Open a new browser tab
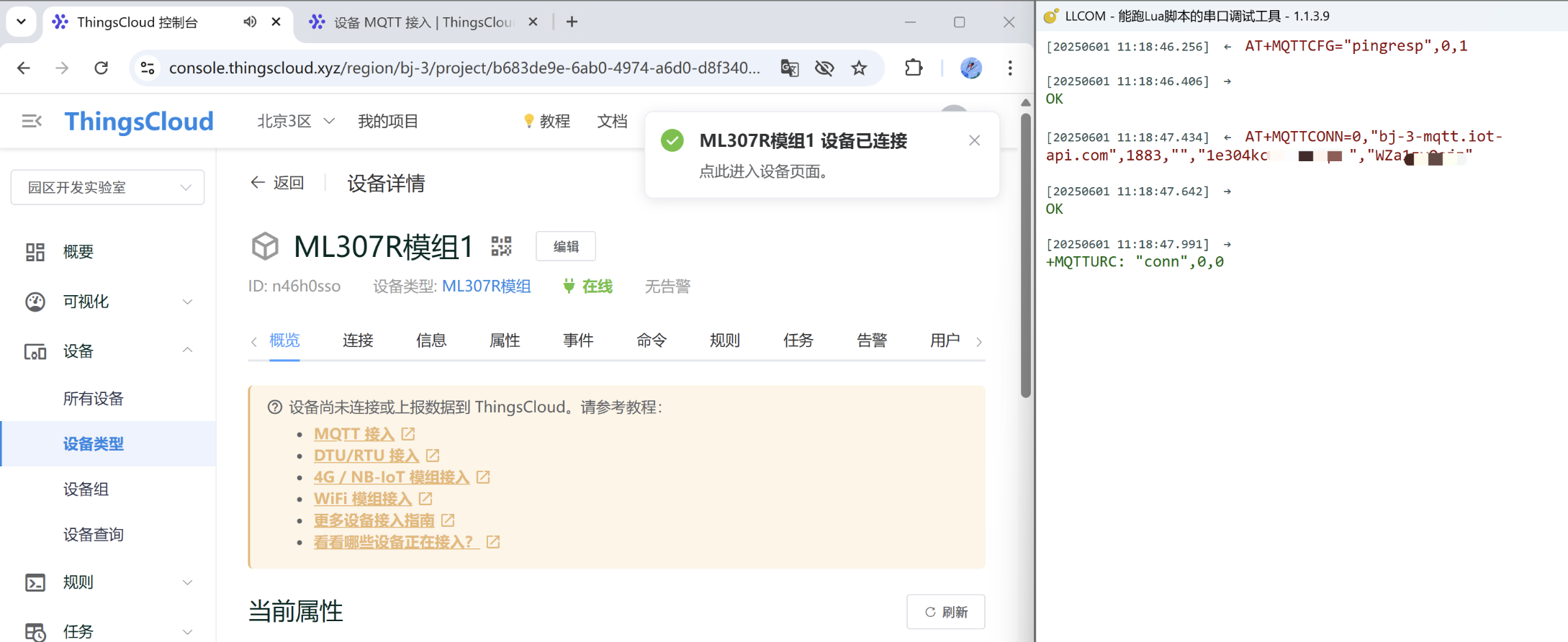The image size is (1568, 642). tap(572, 22)
